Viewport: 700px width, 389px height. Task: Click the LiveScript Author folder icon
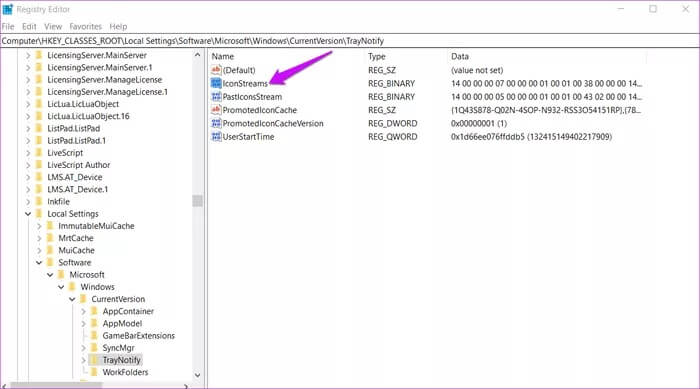[39, 165]
